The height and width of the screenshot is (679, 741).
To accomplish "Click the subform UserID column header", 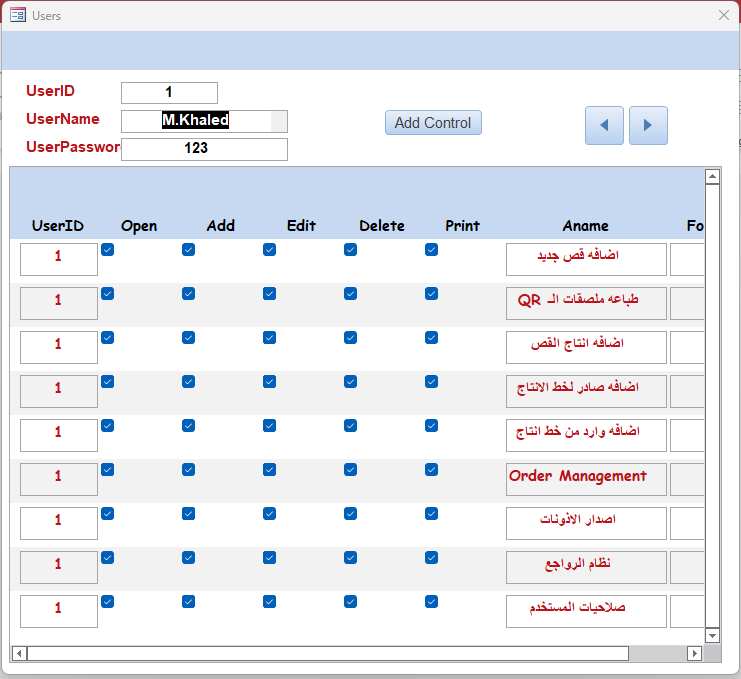I will 58,226.
